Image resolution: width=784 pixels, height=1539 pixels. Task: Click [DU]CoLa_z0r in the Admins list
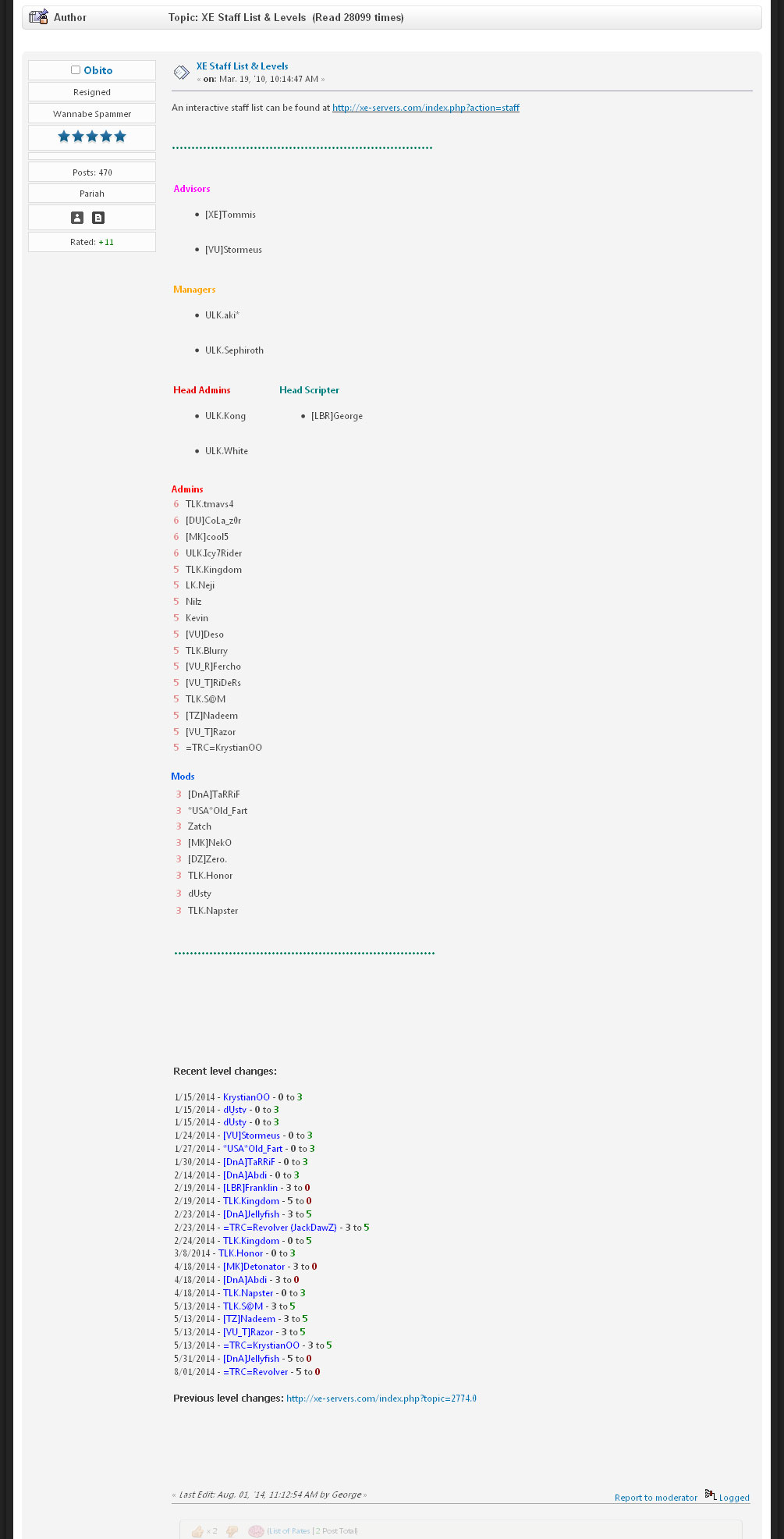coord(214,521)
